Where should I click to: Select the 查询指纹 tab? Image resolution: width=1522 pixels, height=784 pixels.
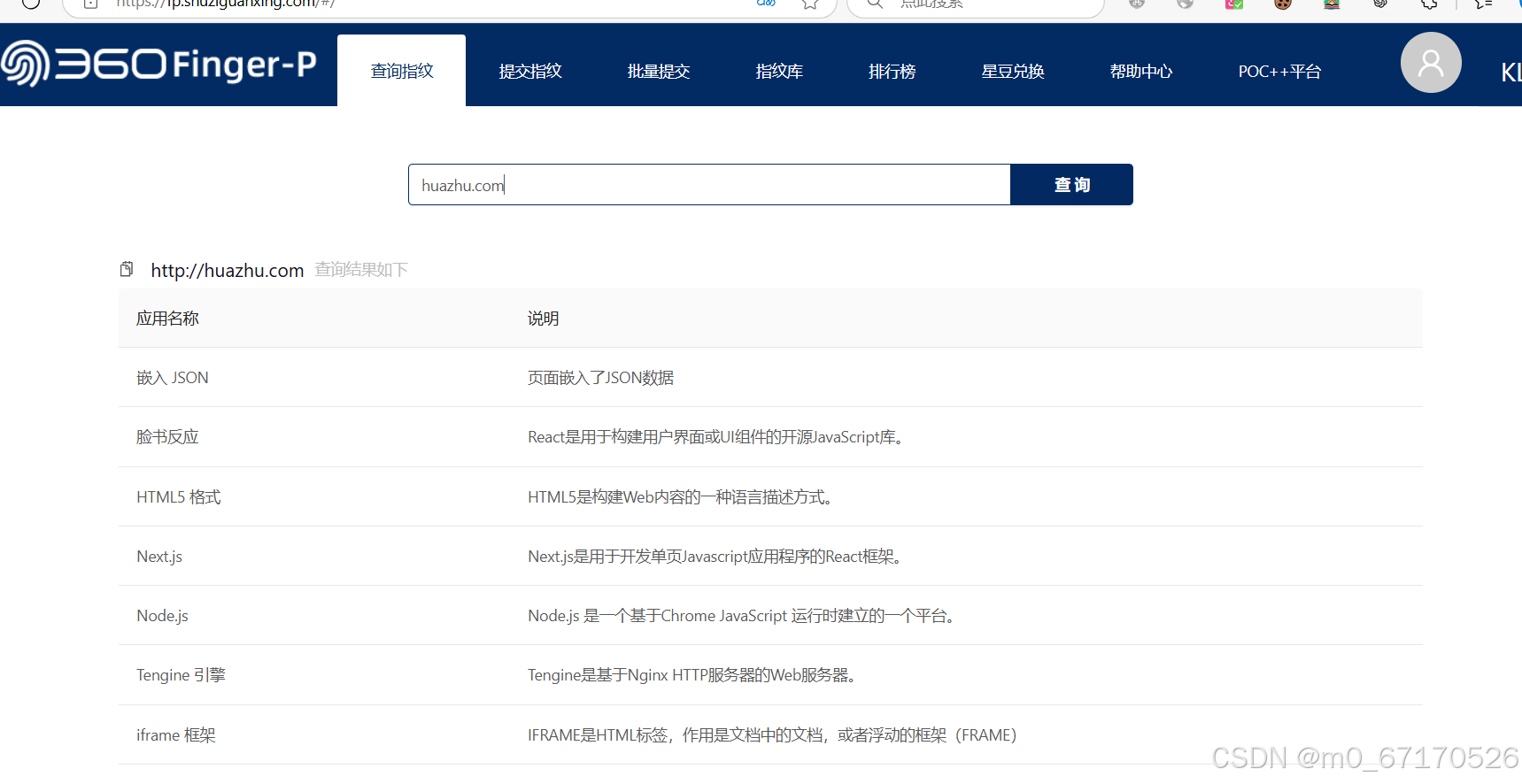pyautogui.click(x=401, y=71)
